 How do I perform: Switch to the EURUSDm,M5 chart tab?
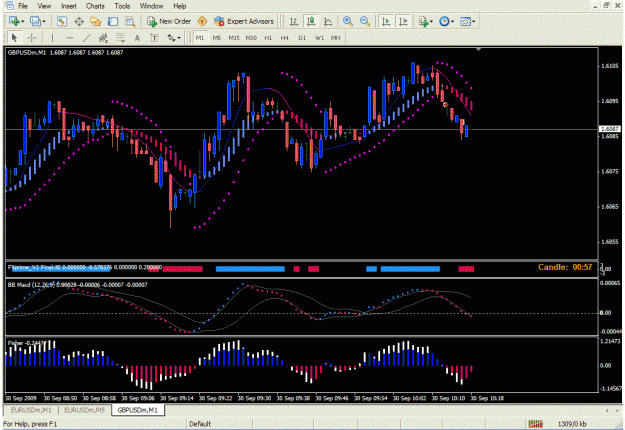point(84,410)
